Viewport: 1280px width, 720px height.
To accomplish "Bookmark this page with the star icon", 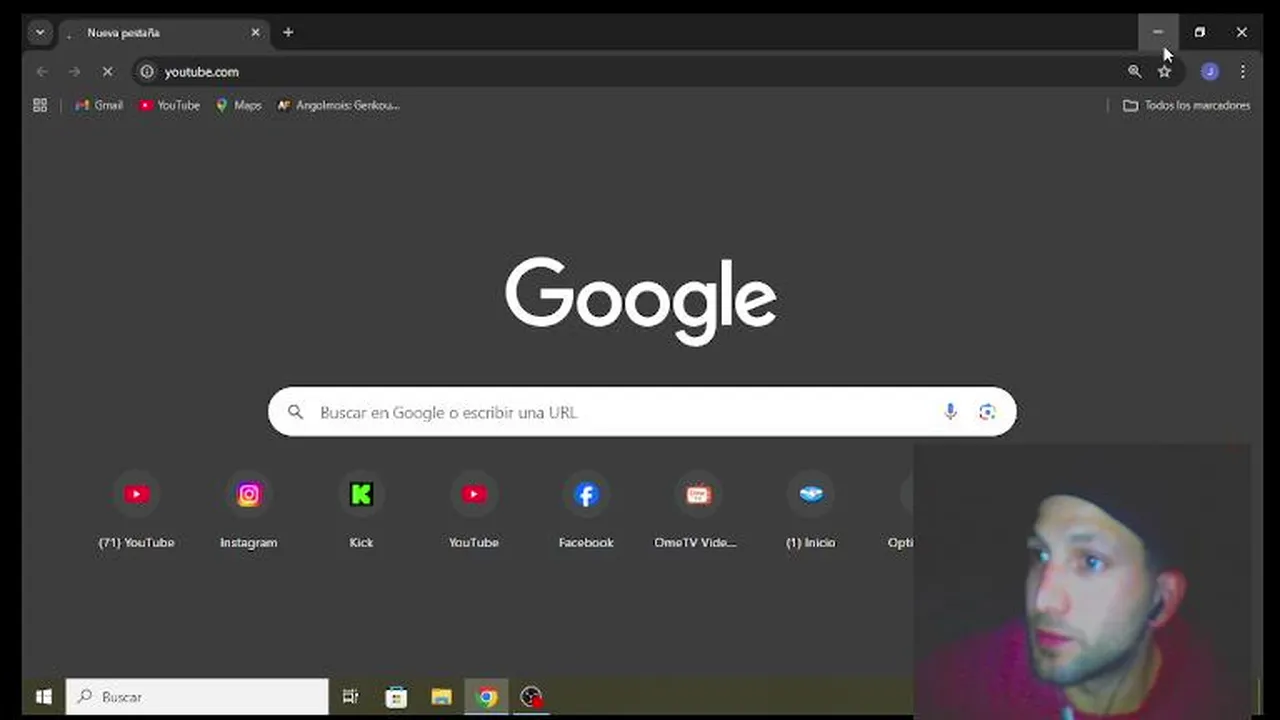I will click(x=1164, y=72).
